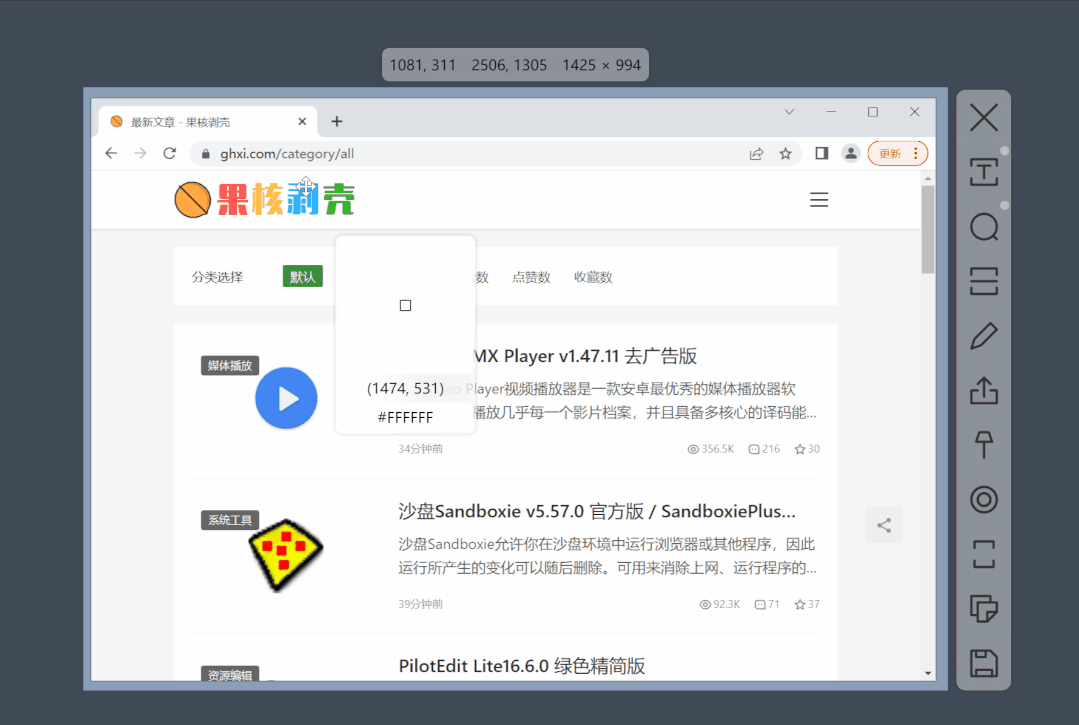Screen dimensions: 1079x725
Task: Open a new tab with plus button
Action: 336,122
